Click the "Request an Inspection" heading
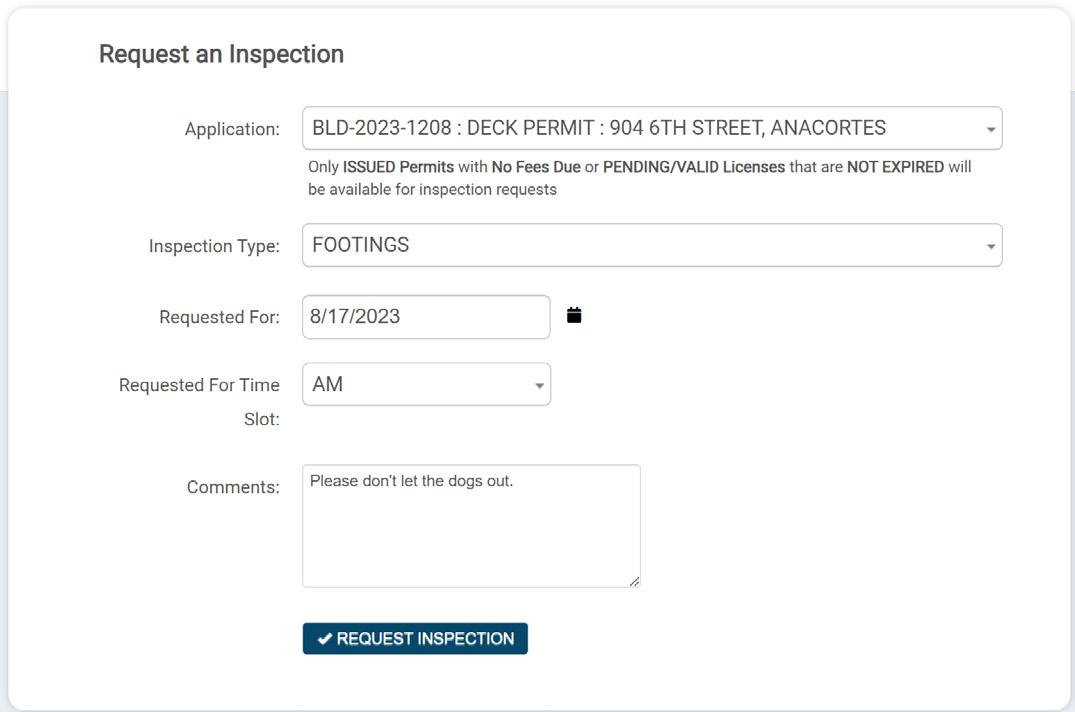 click(221, 54)
